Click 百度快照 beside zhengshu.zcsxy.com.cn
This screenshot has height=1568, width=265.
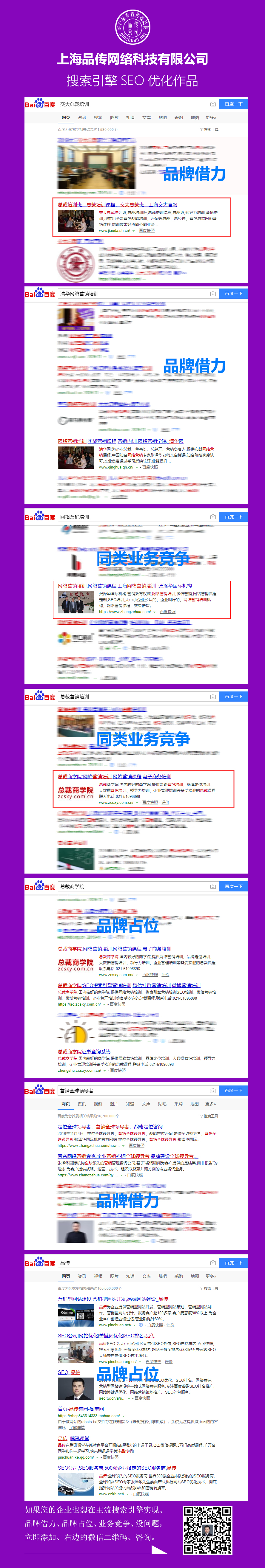118,1070
